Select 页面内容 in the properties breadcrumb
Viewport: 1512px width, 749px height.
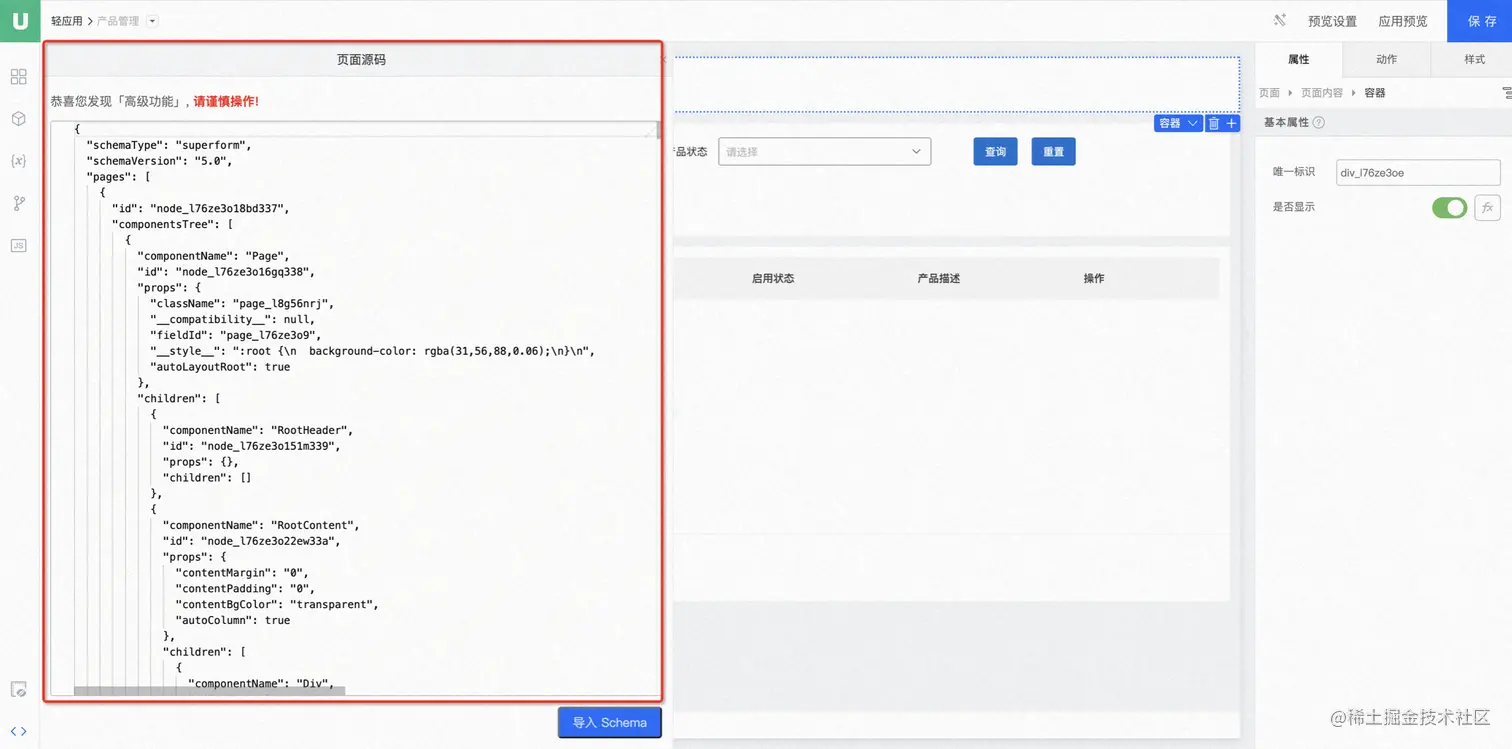1322,93
